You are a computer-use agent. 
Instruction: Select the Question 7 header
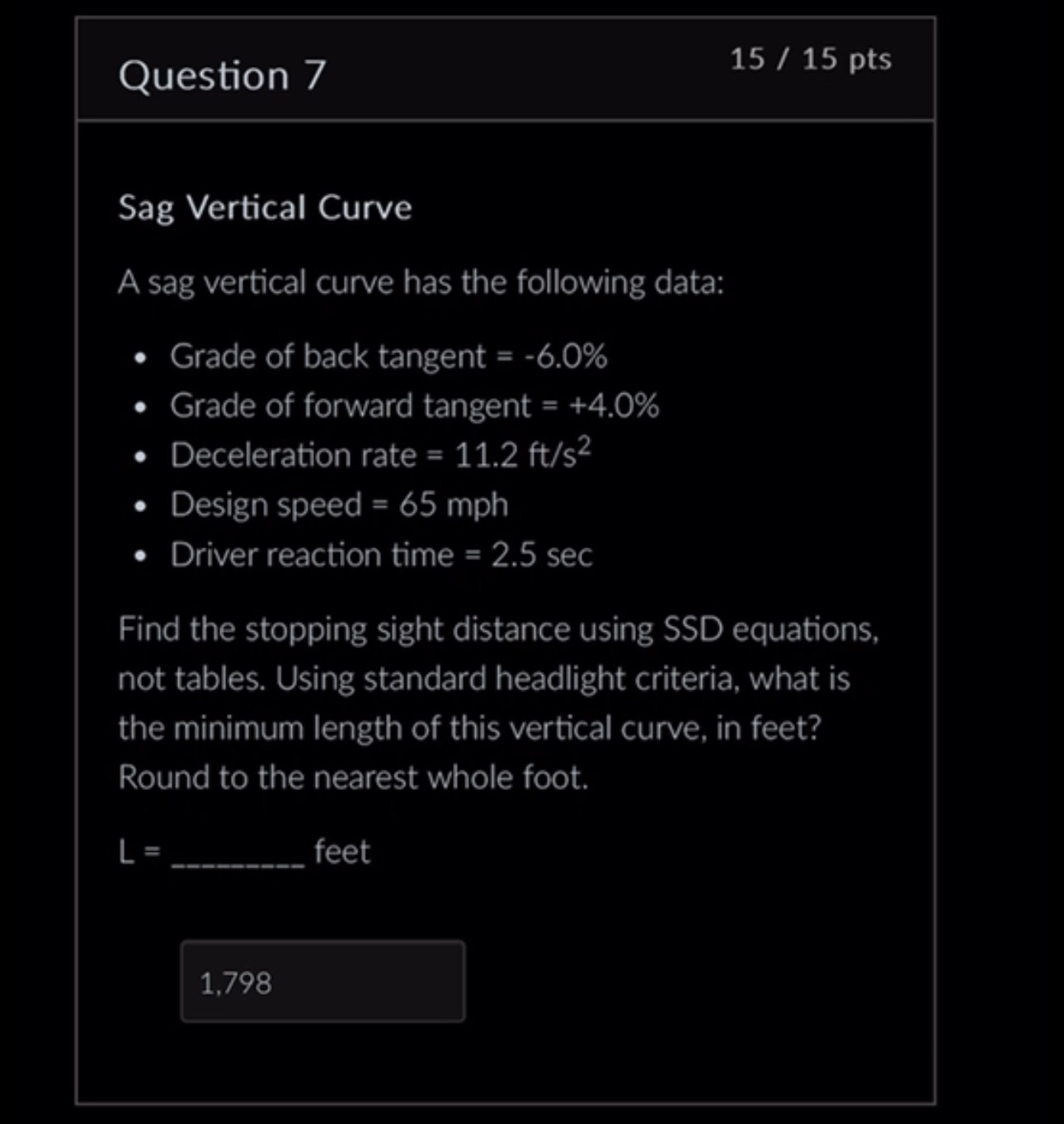click(224, 76)
